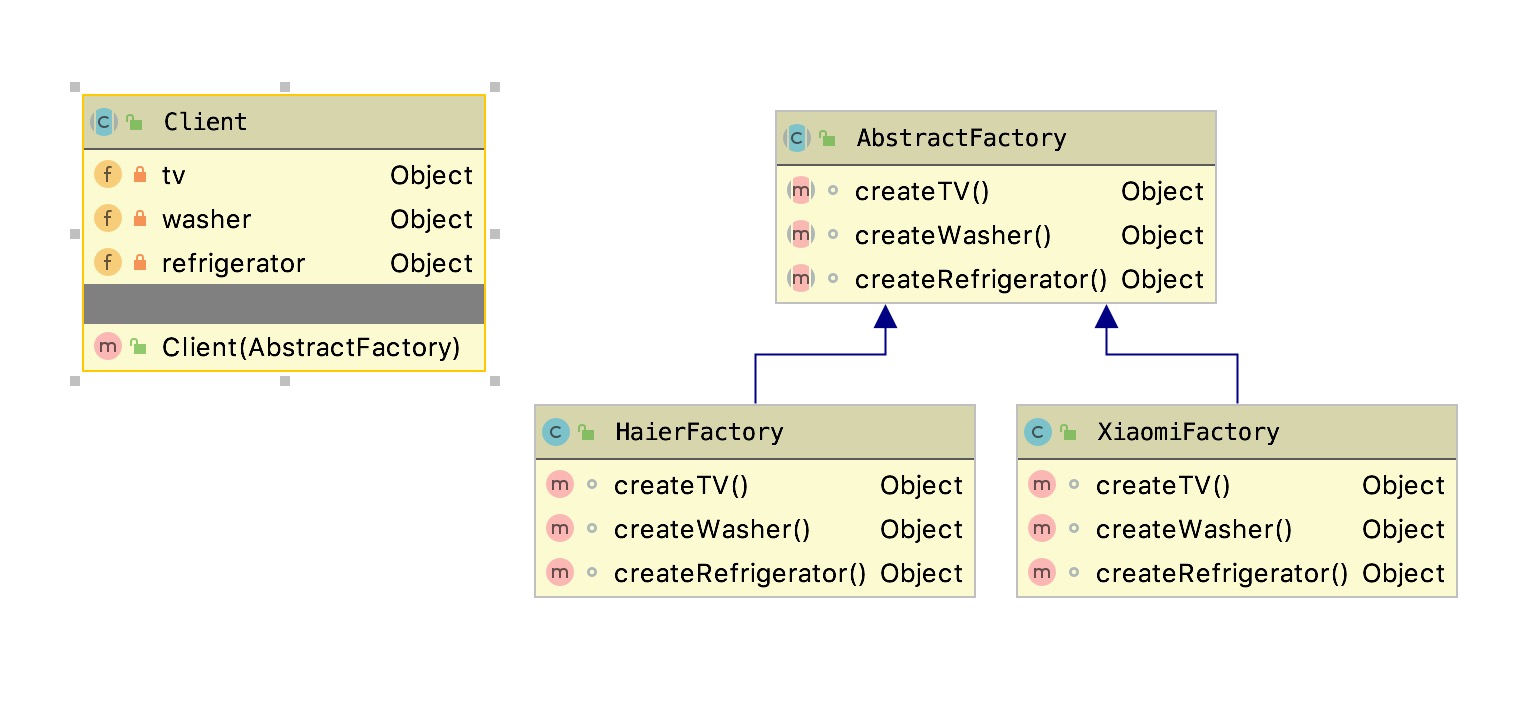Click Object return type of AbstractFactory createRefrigerator()
The height and width of the screenshot is (706, 1540).
(x=1163, y=279)
